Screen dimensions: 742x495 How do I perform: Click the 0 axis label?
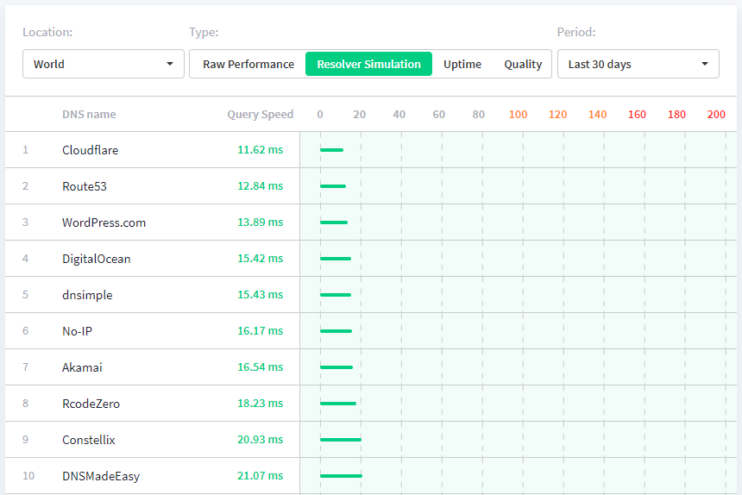coord(320,114)
